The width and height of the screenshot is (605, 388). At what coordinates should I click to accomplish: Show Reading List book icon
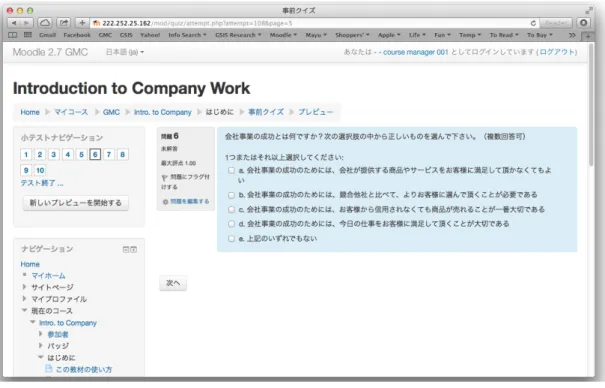[13, 35]
